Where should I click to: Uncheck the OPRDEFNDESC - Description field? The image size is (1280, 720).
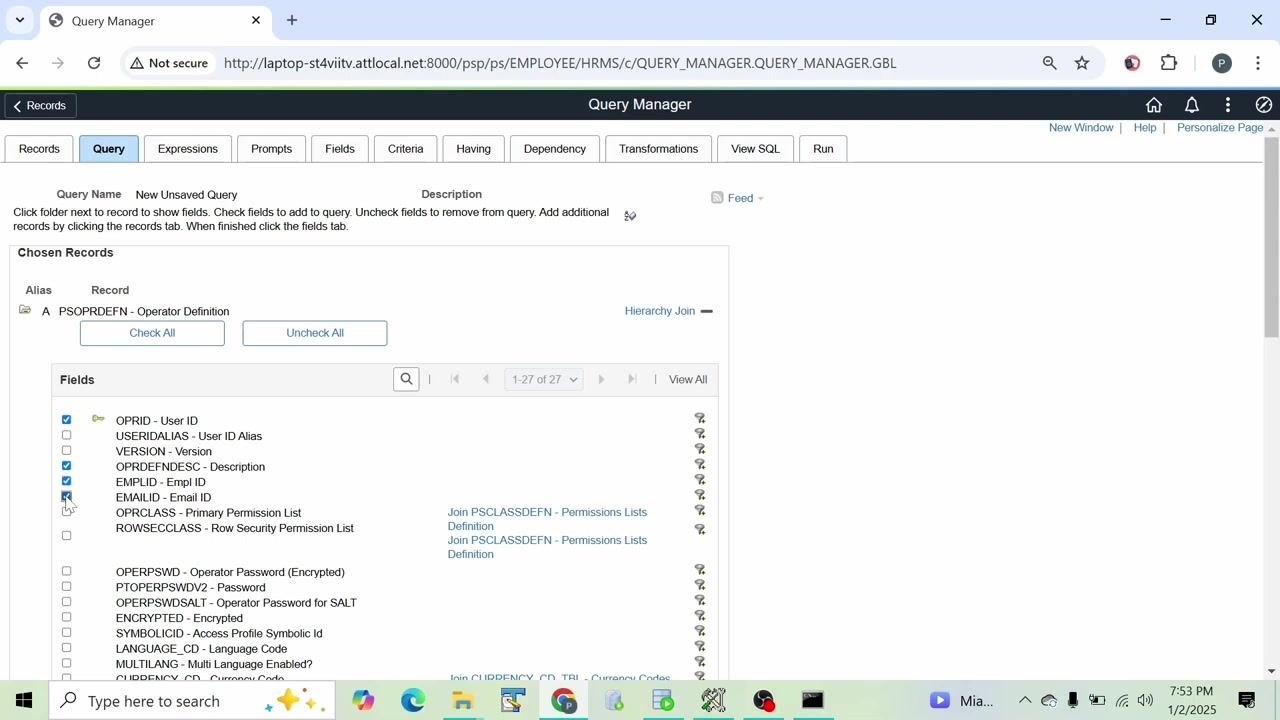[67, 466]
